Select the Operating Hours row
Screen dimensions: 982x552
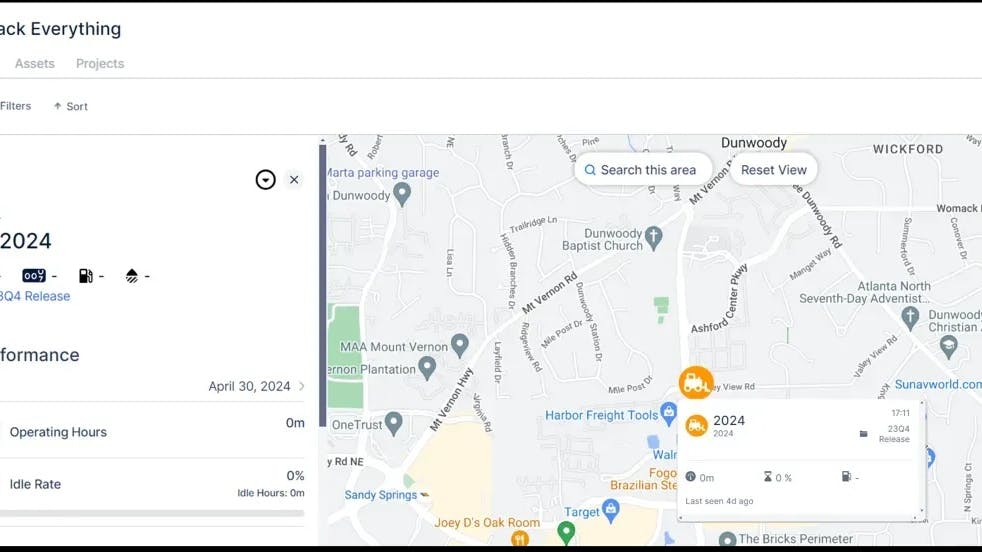[152, 430]
